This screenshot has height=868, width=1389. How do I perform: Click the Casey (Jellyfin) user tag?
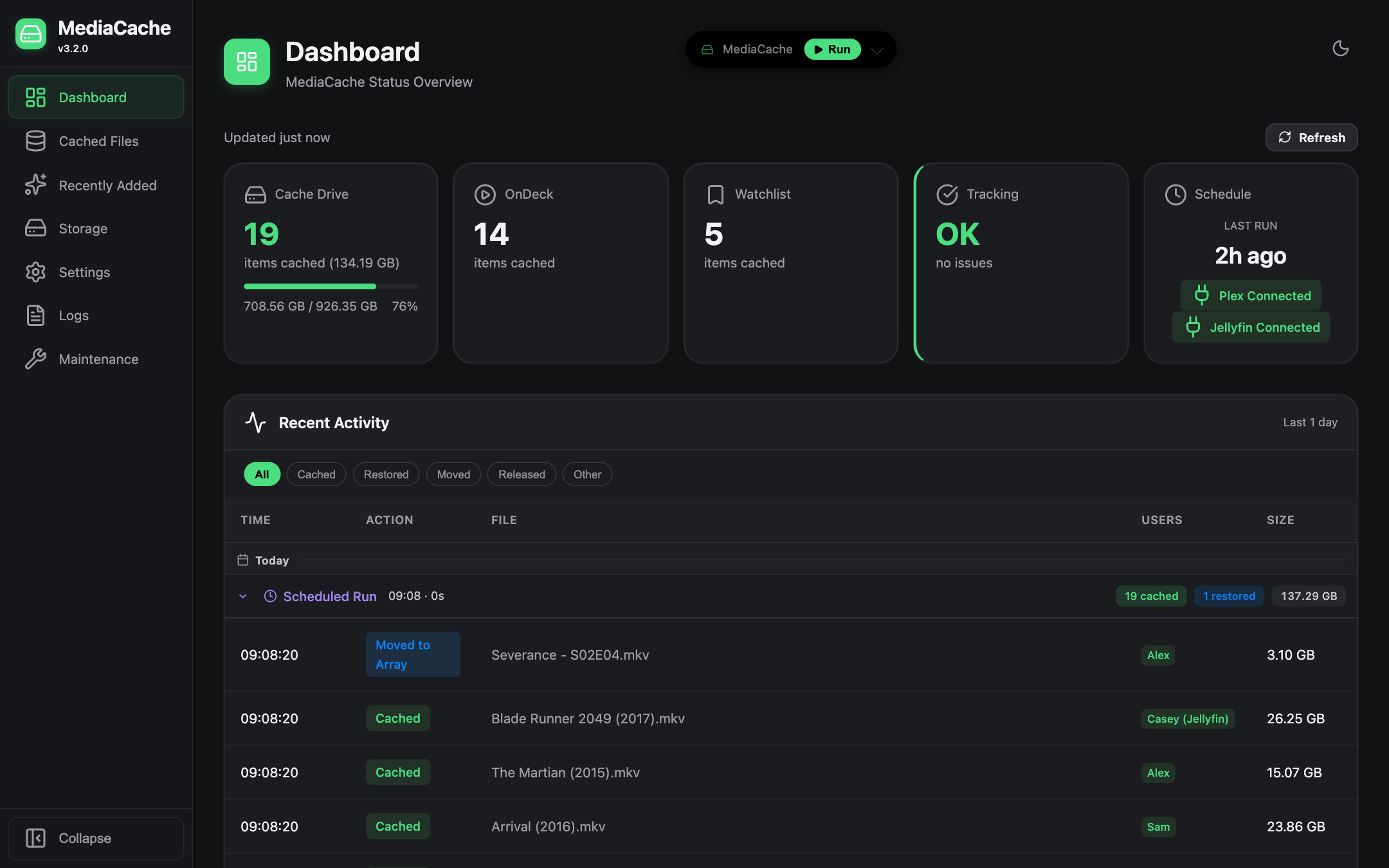[x=1188, y=718]
